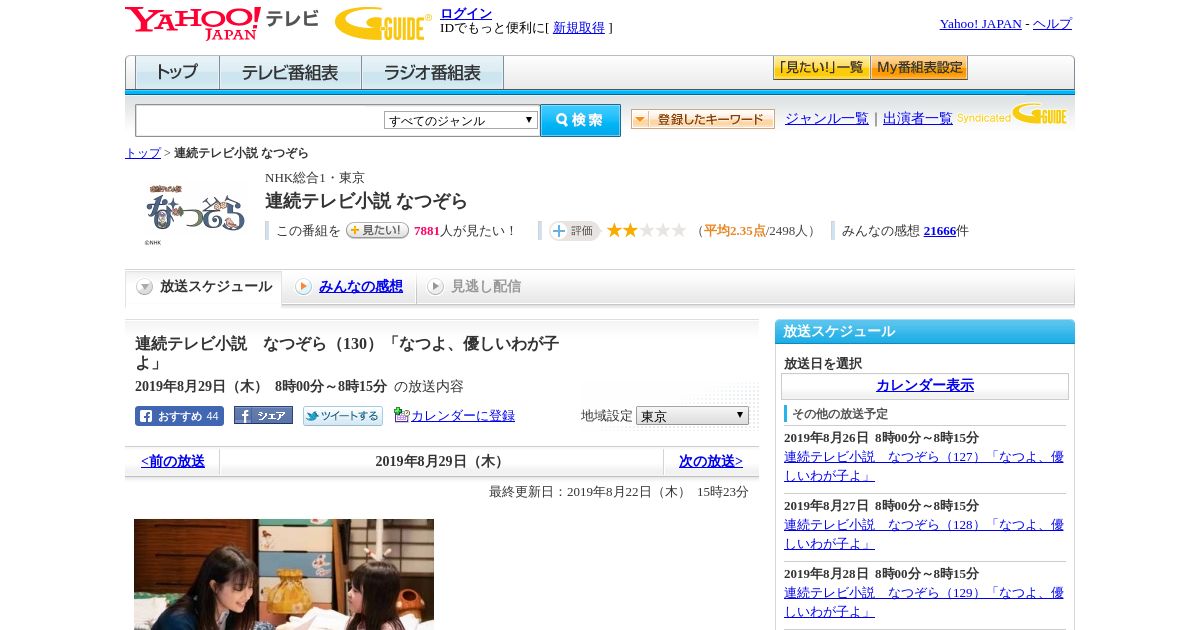The image size is (1200, 630).
Task: Click the 評価 rating plus button
Action: pyautogui.click(x=574, y=231)
